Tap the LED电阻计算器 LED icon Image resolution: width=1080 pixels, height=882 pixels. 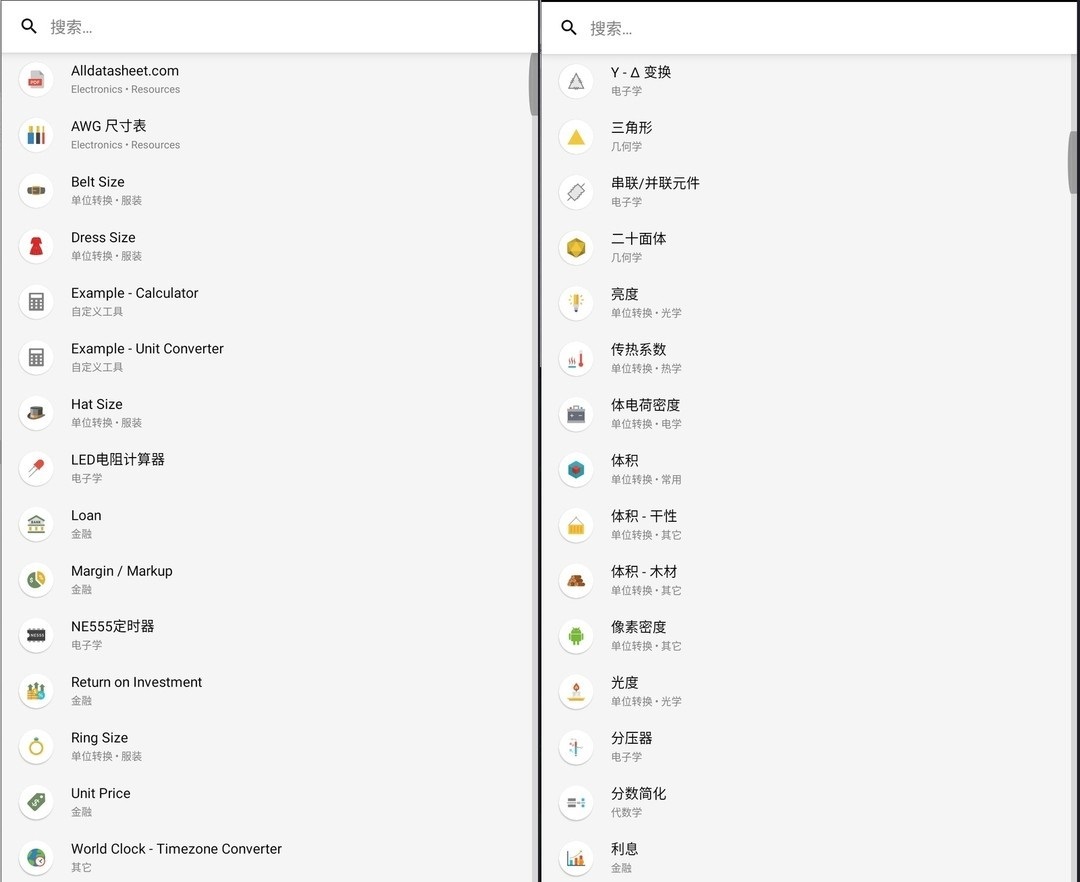36,468
